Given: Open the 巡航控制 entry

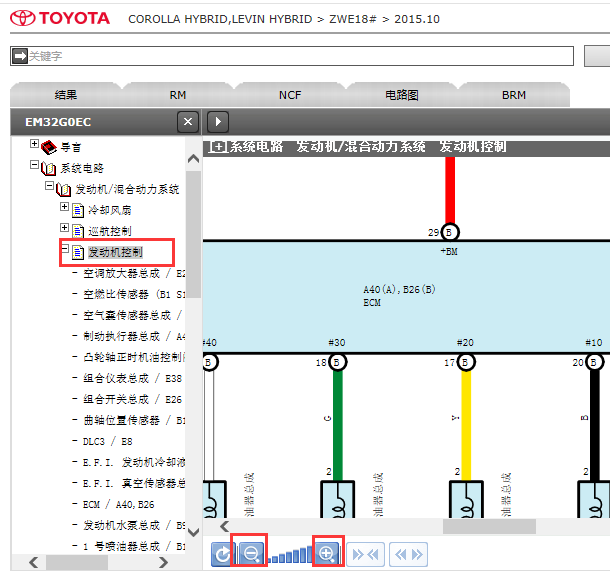Looking at the screenshot, I should [x=110, y=232].
